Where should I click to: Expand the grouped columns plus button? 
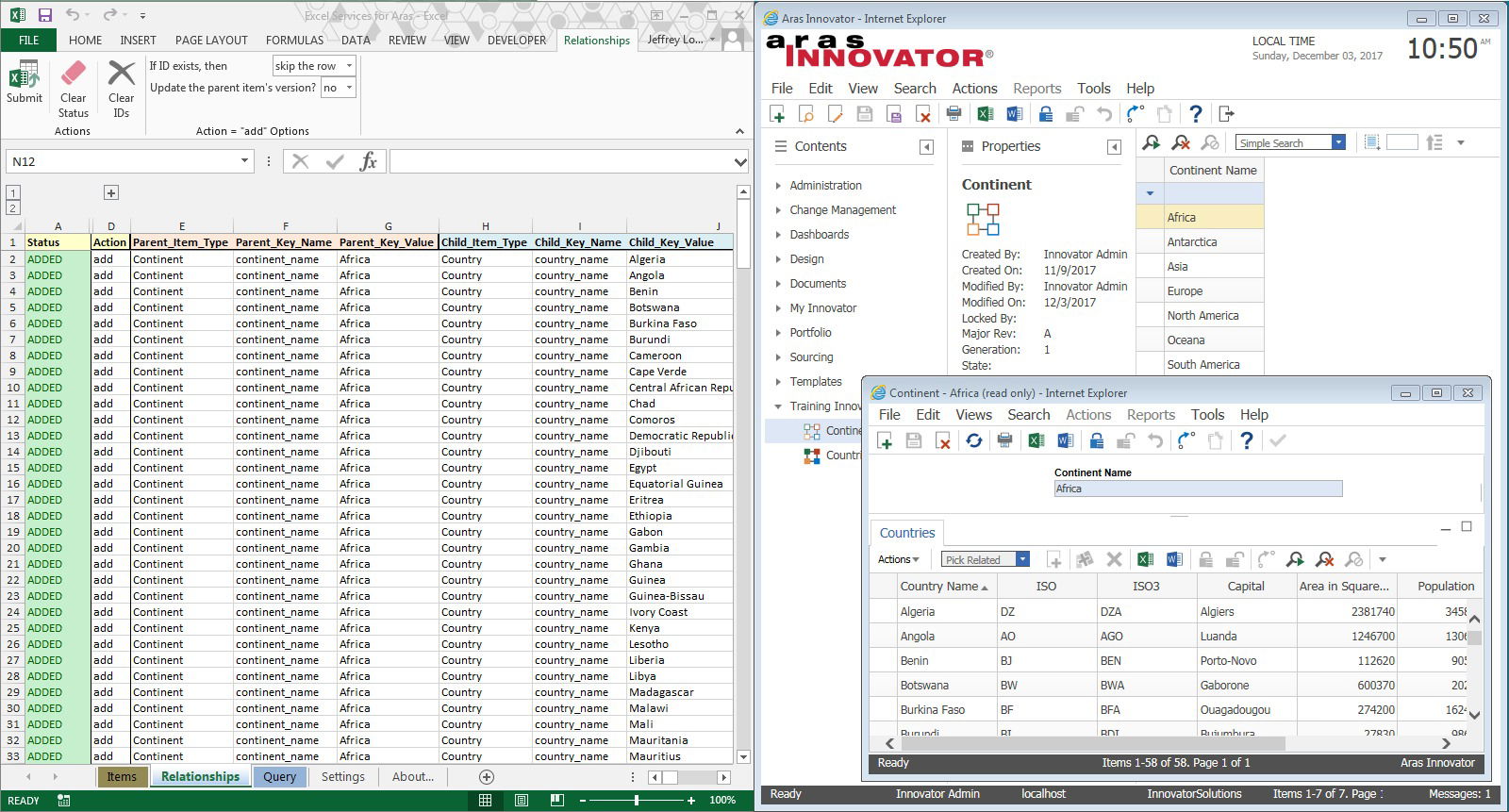click(x=110, y=192)
